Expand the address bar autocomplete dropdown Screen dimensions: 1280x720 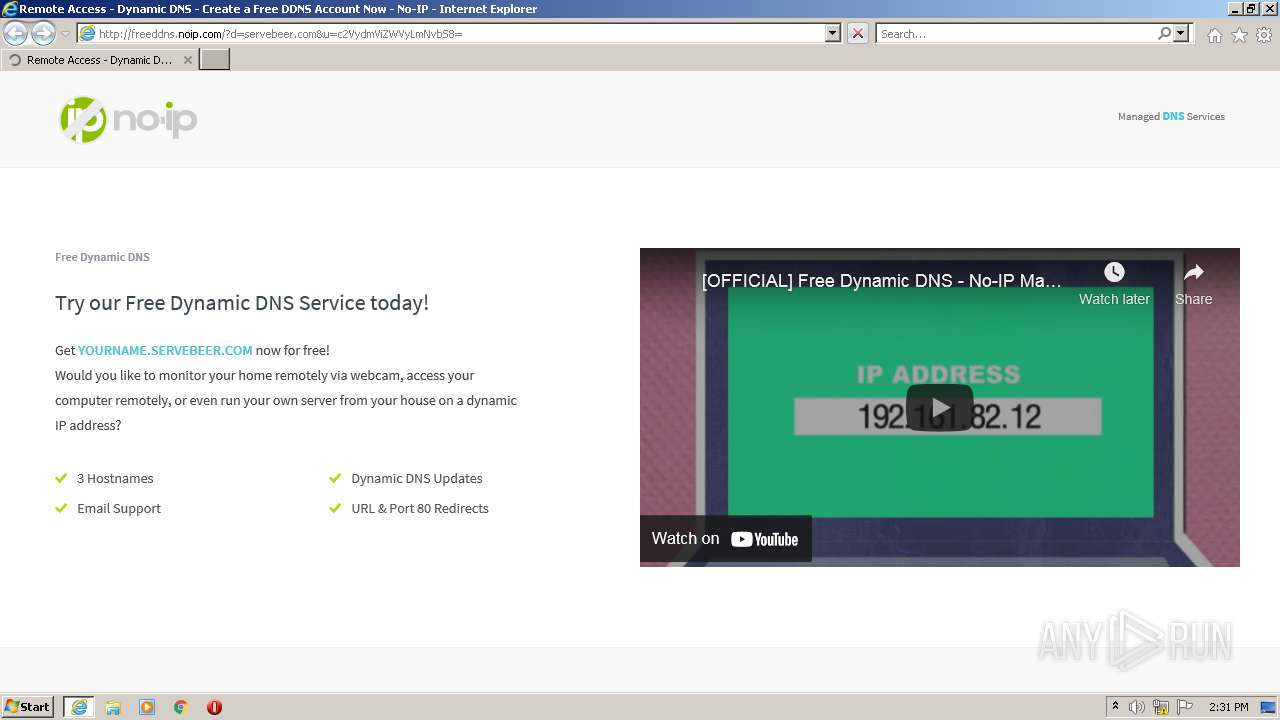coord(833,33)
